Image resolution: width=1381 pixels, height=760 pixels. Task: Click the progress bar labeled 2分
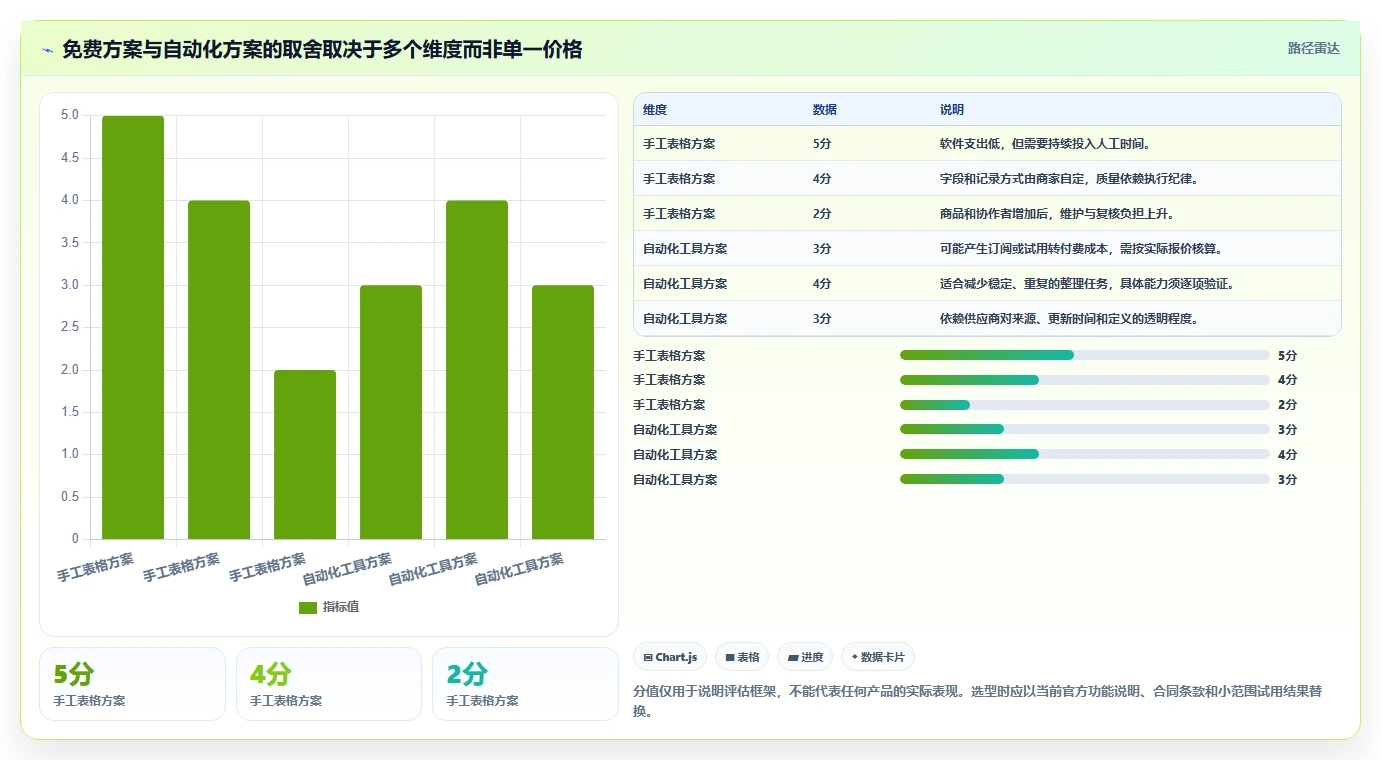pos(1085,405)
